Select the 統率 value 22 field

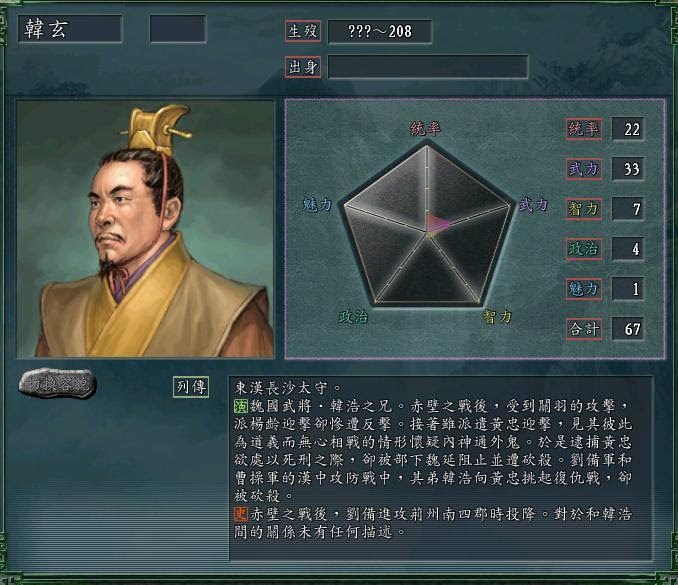pyautogui.click(x=628, y=129)
